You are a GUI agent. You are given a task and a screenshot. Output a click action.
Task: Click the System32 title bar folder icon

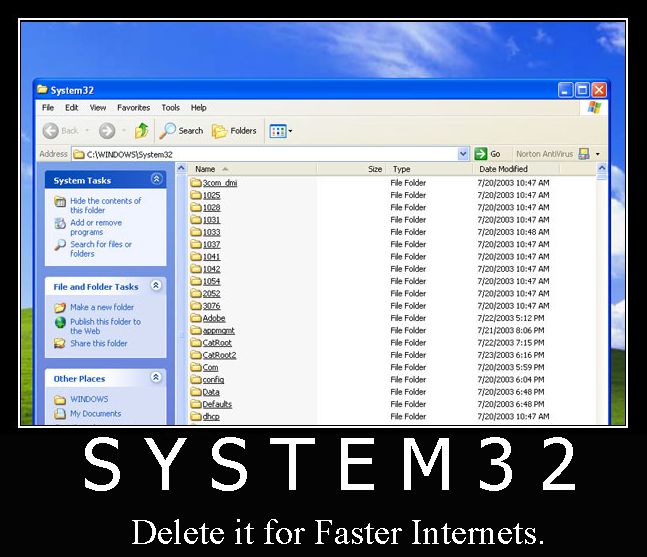(x=42, y=89)
